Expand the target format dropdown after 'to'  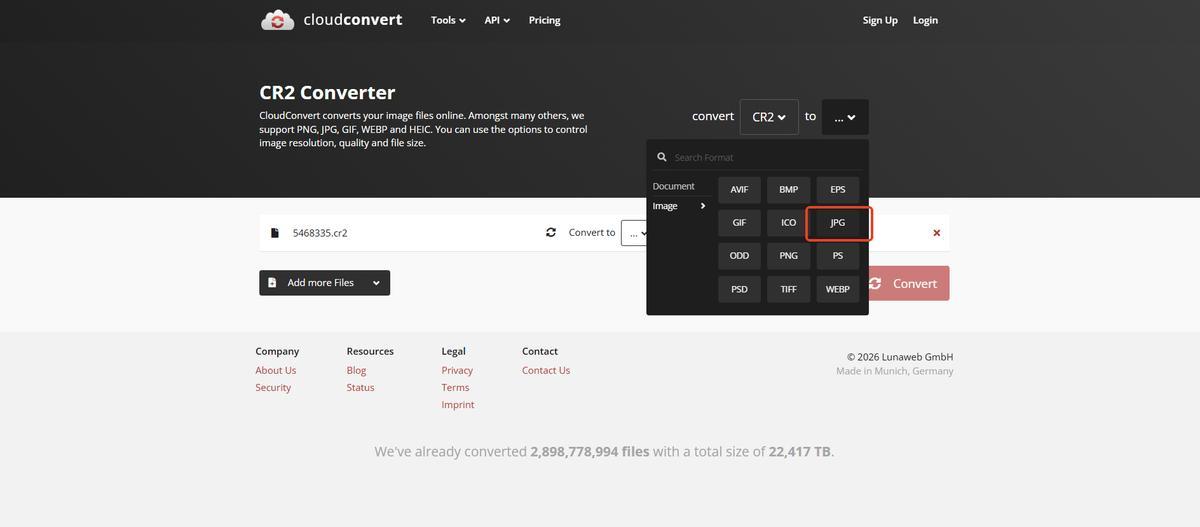[845, 117]
